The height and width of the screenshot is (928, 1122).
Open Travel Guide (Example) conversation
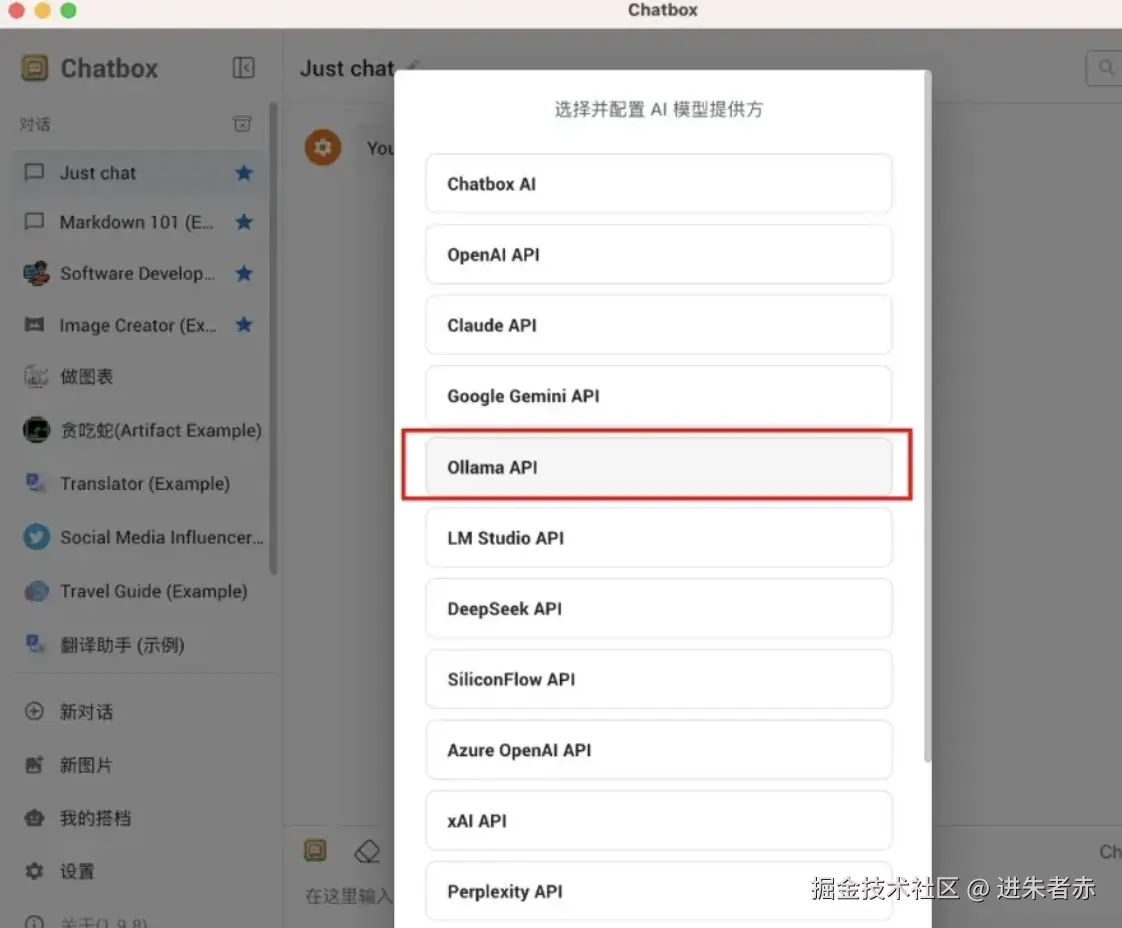[140, 591]
